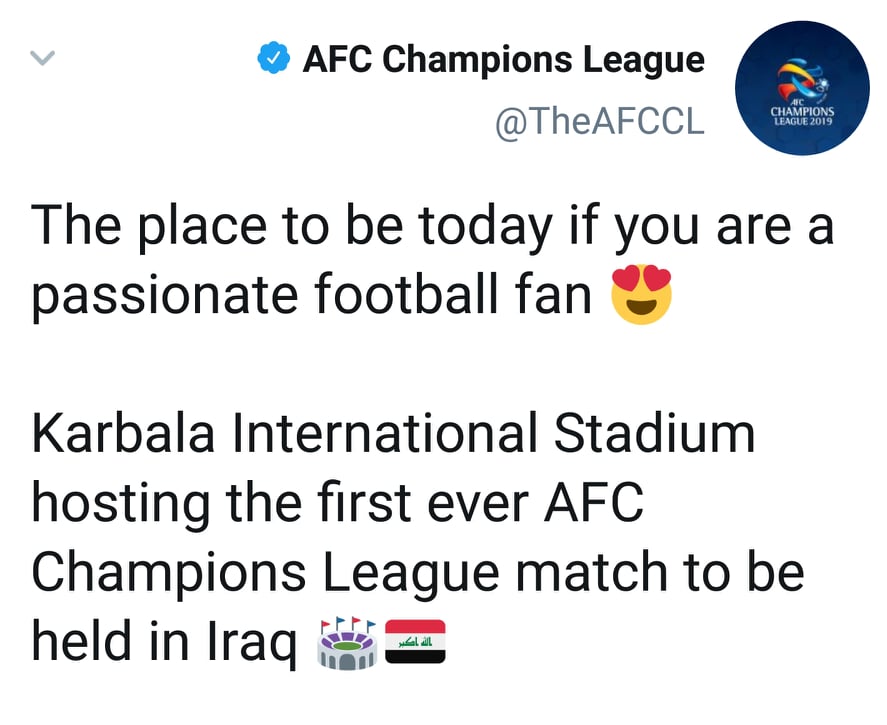Click the 'The place to be today' line
This screenshot has width=887, height=725.
(432, 228)
